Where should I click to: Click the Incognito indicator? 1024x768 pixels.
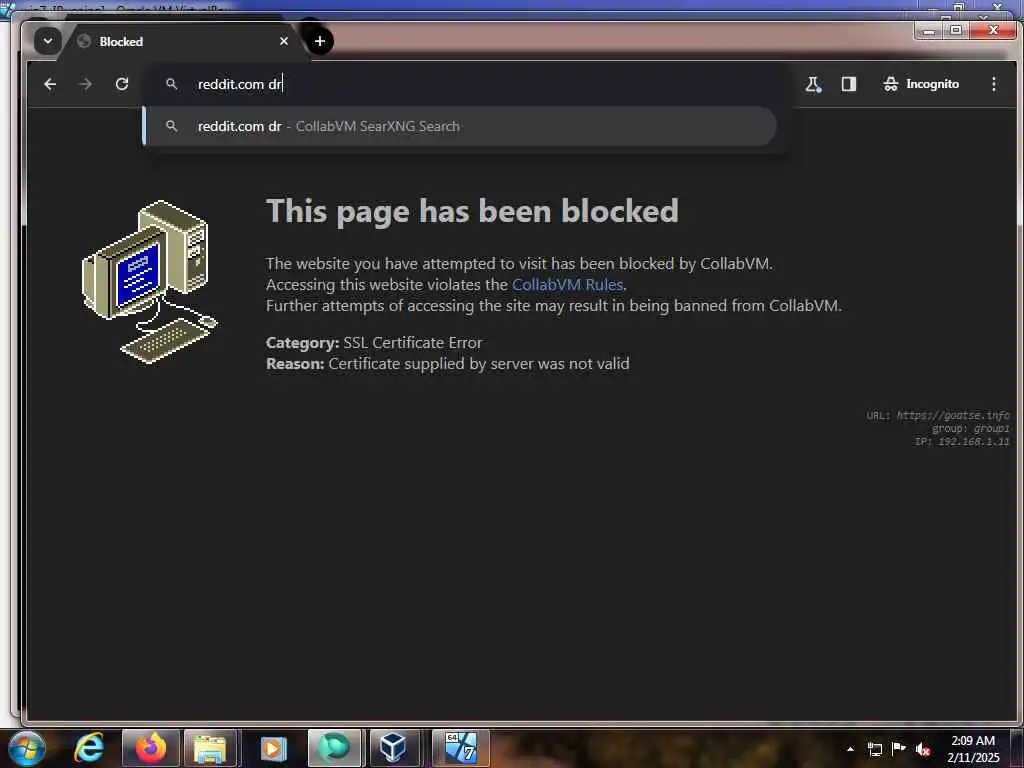[x=921, y=84]
